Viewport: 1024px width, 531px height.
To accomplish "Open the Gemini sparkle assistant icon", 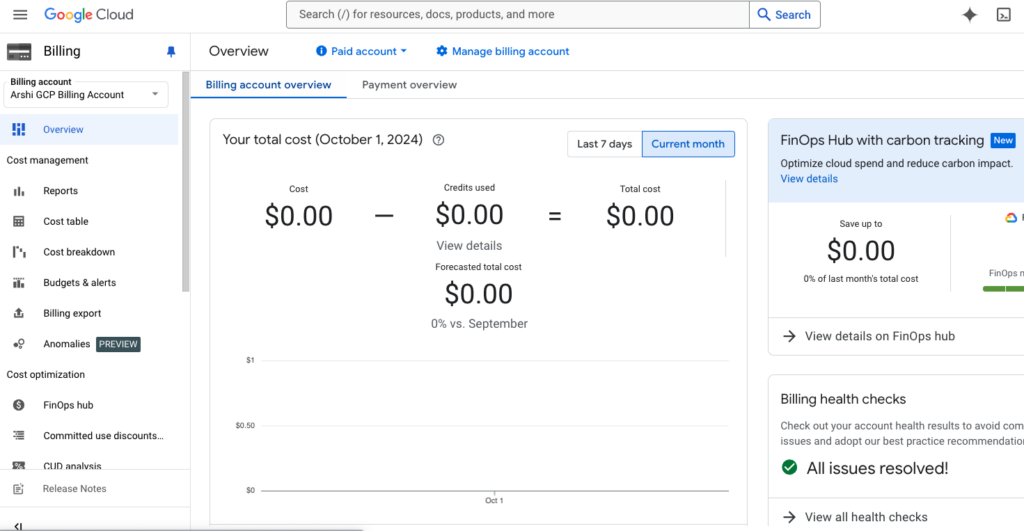I will (970, 14).
